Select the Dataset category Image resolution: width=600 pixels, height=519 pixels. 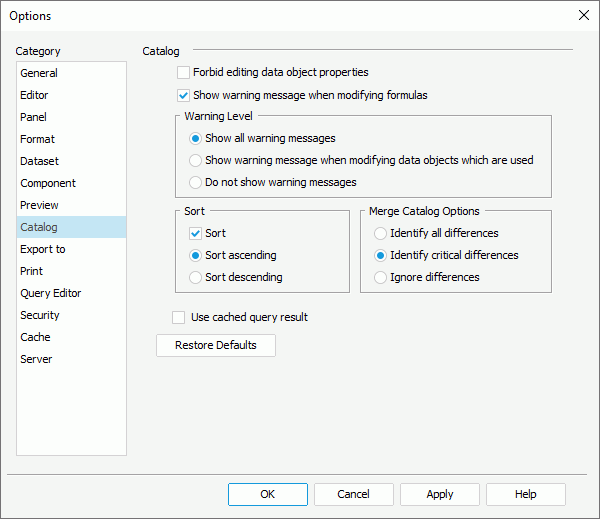point(71,161)
